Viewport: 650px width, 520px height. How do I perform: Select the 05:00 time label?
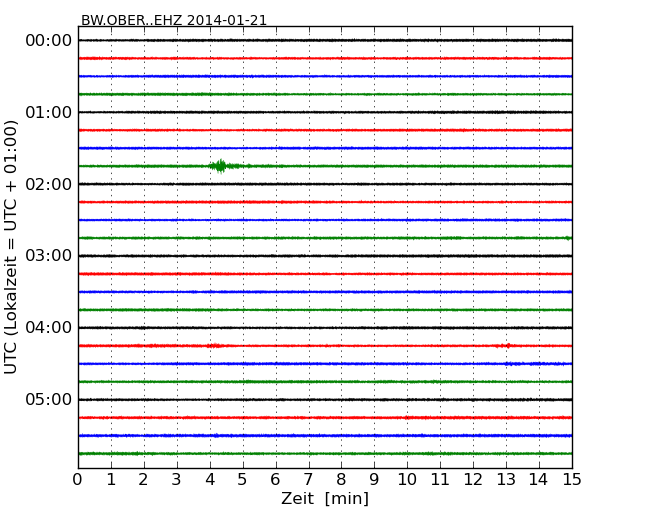coord(49,399)
